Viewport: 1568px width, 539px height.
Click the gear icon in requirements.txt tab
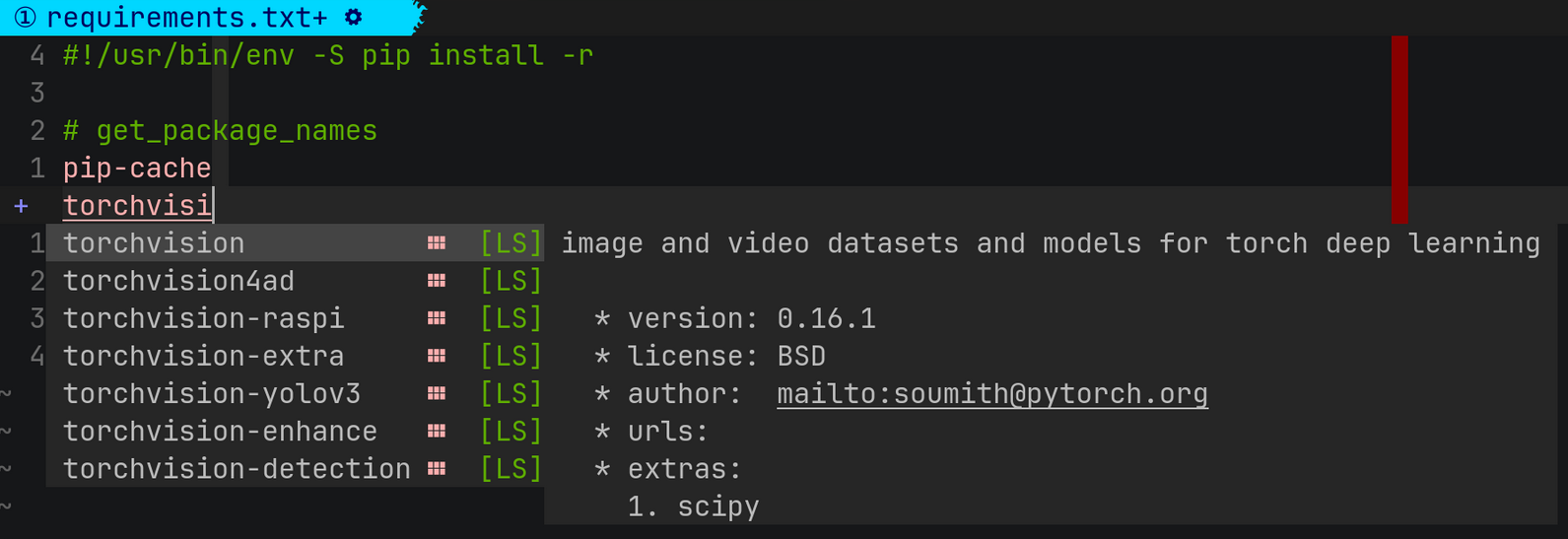click(x=353, y=18)
